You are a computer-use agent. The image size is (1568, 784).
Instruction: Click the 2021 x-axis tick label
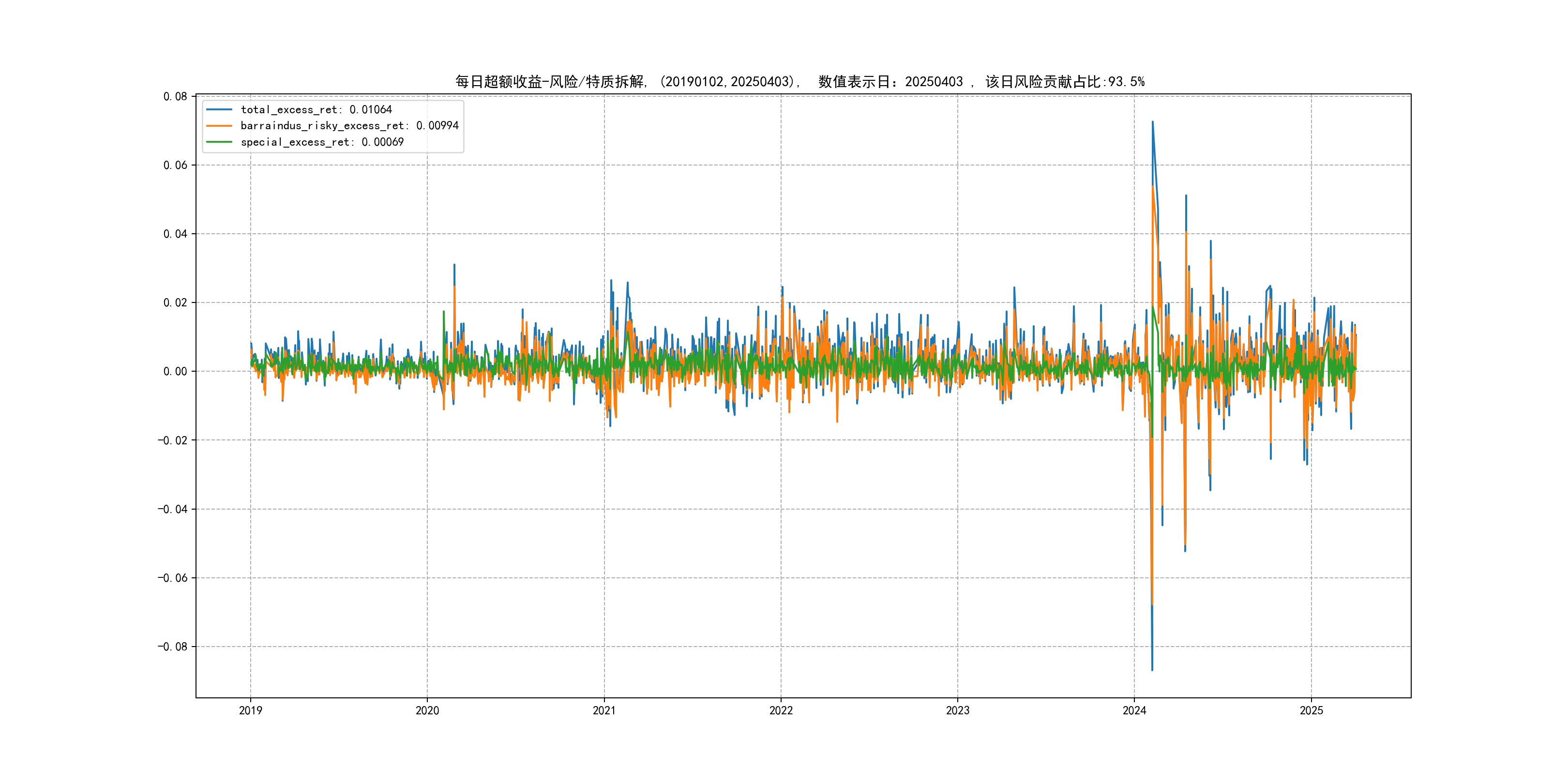pos(604,710)
